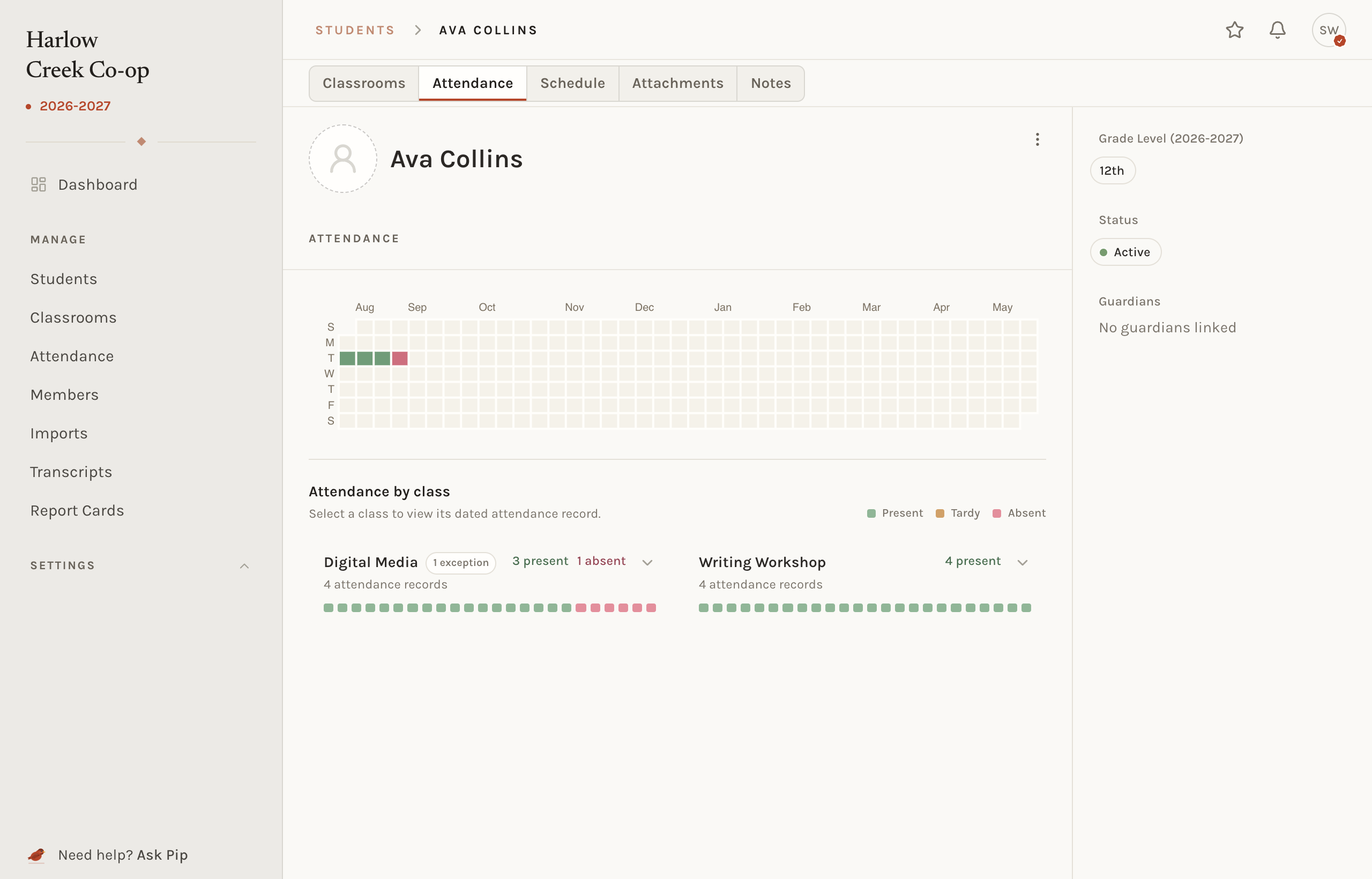Open the Notes tab

click(x=771, y=83)
